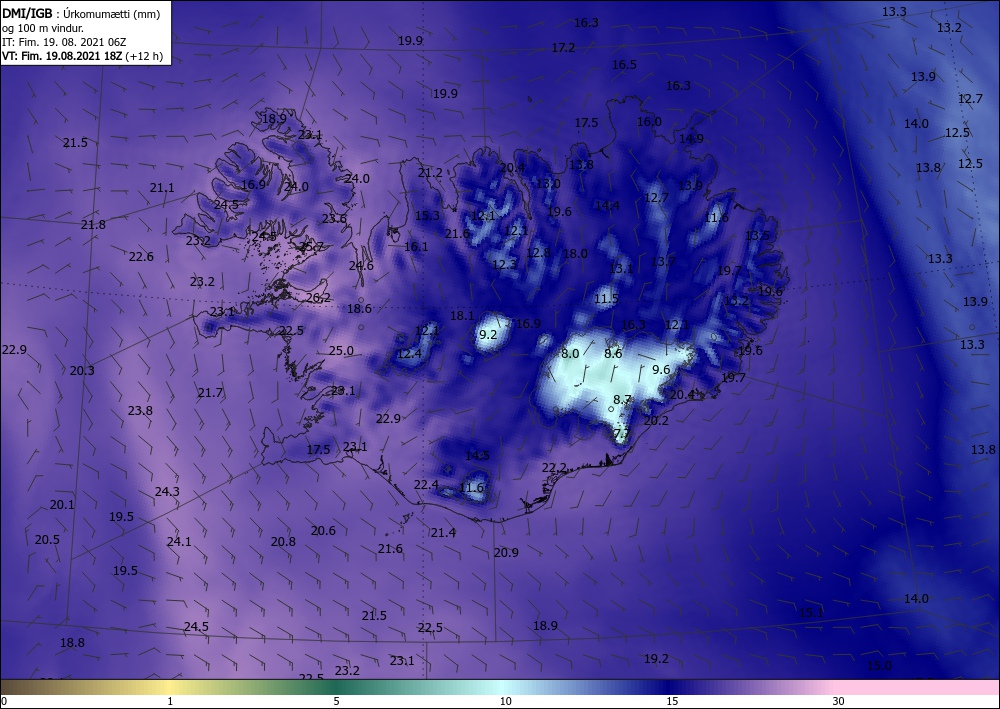The image size is (1000, 709).
Task: Click the 14.5 value in south Iceland
Action: [477, 455]
